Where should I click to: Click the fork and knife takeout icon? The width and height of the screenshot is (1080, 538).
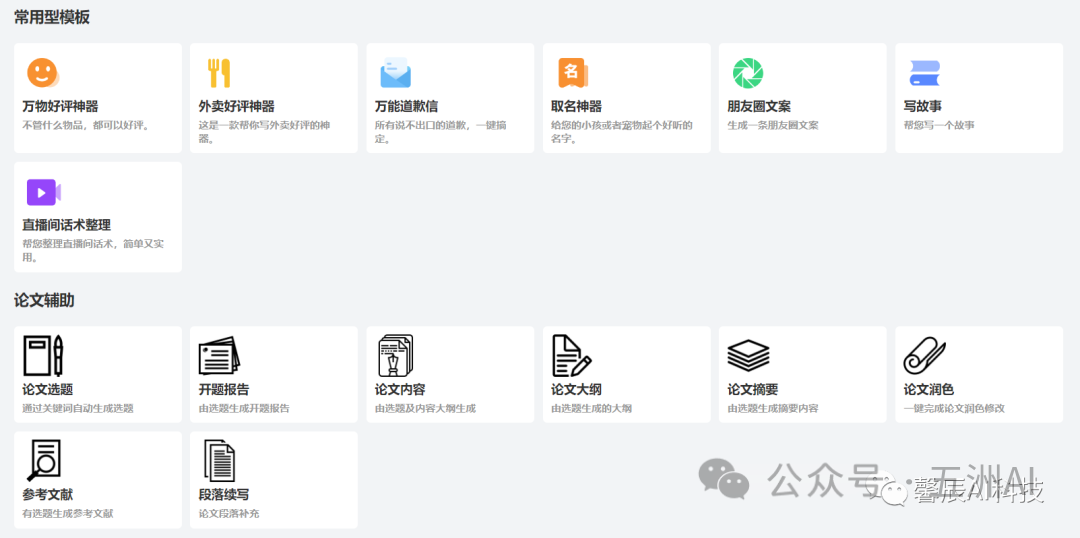tap(219, 73)
